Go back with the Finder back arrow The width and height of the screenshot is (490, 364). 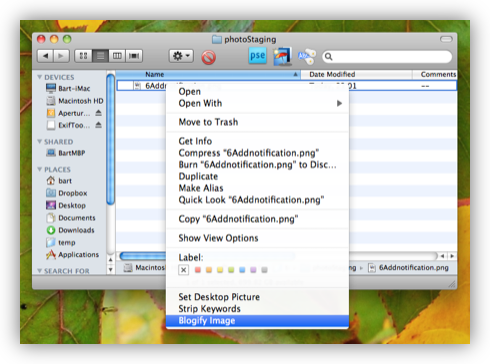[x=45, y=56]
